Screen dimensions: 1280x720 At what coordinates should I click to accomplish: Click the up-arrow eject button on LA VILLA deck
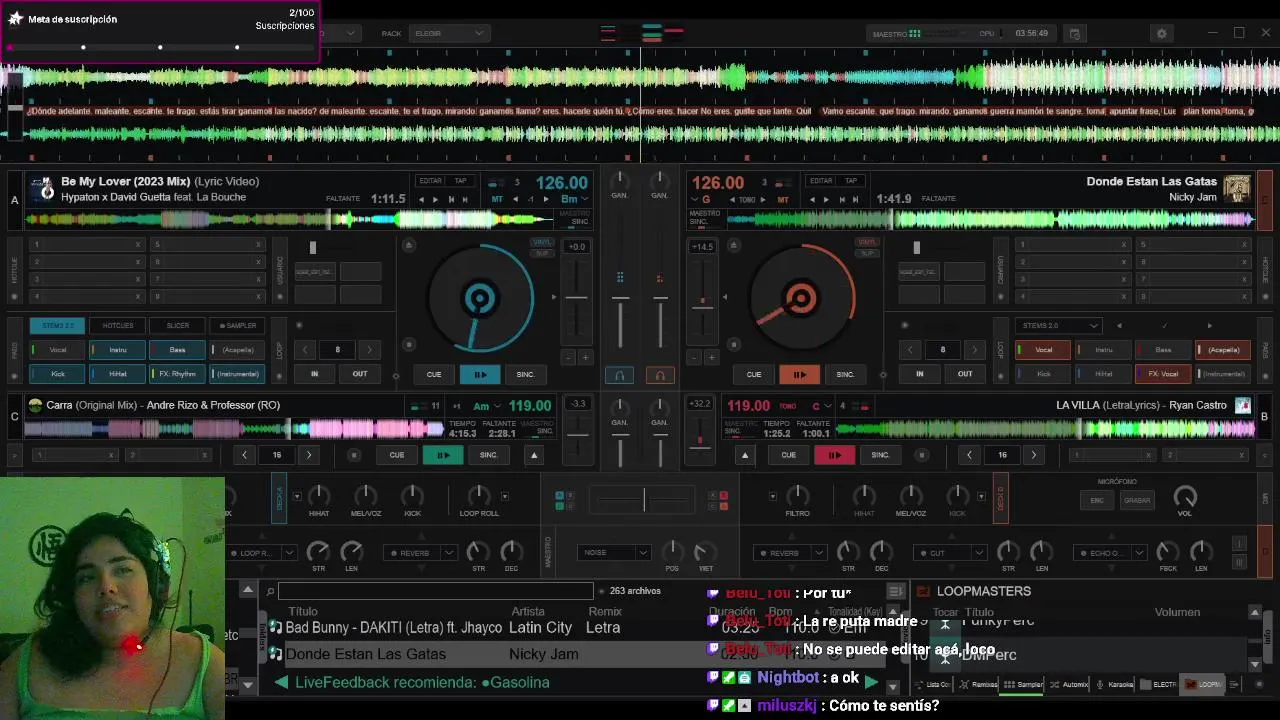[x=744, y=455]
